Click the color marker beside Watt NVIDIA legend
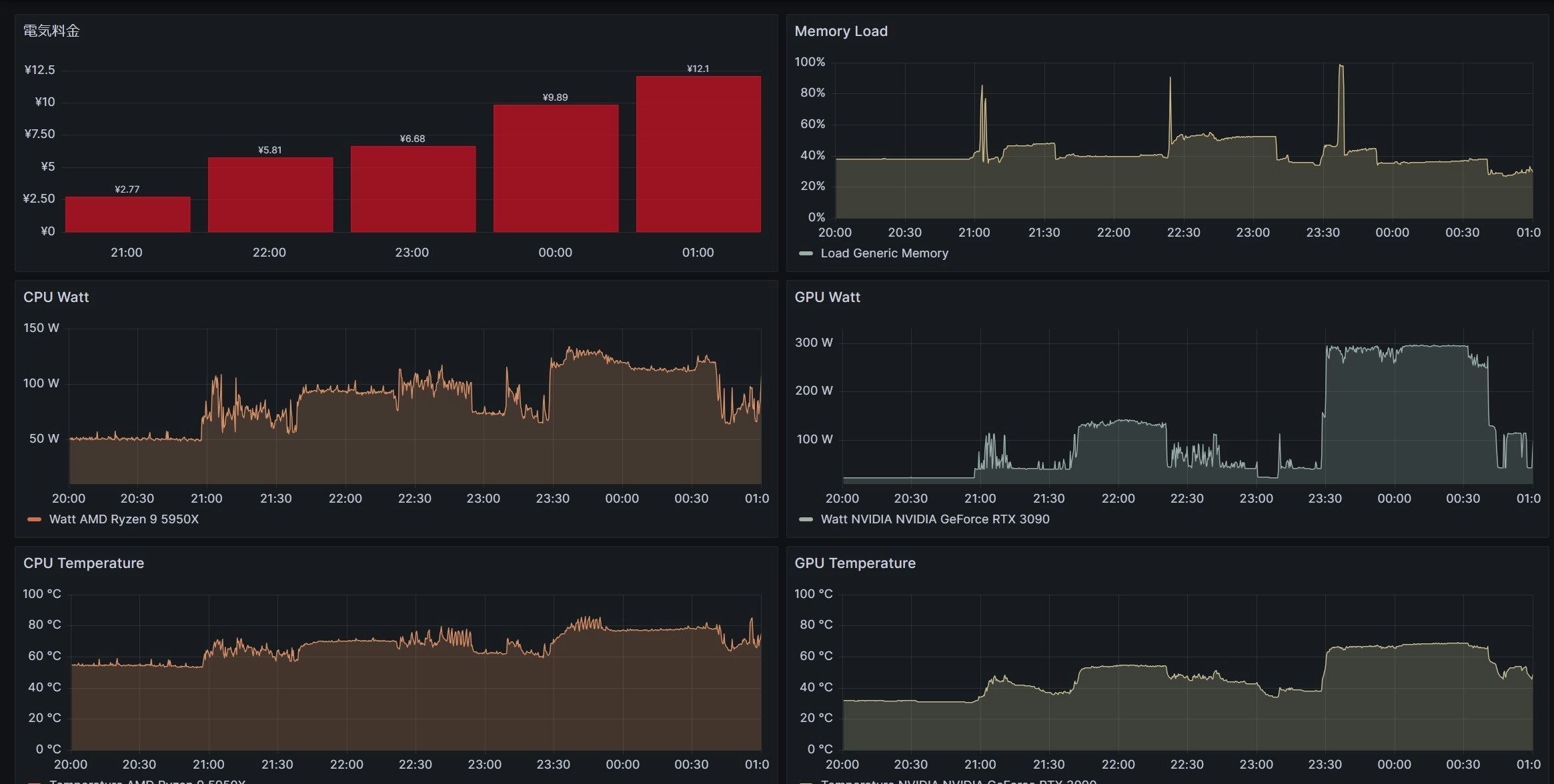 (806, 519)
